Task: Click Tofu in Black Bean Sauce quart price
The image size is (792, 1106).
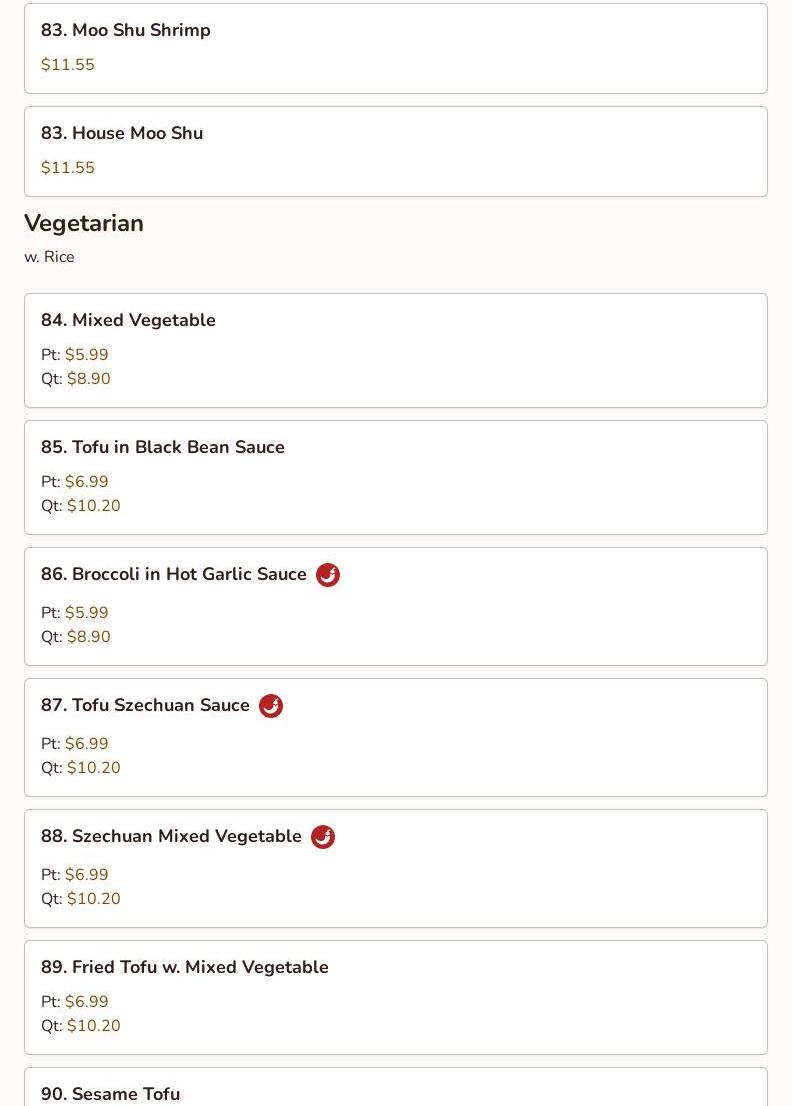Action: point(93,506)
